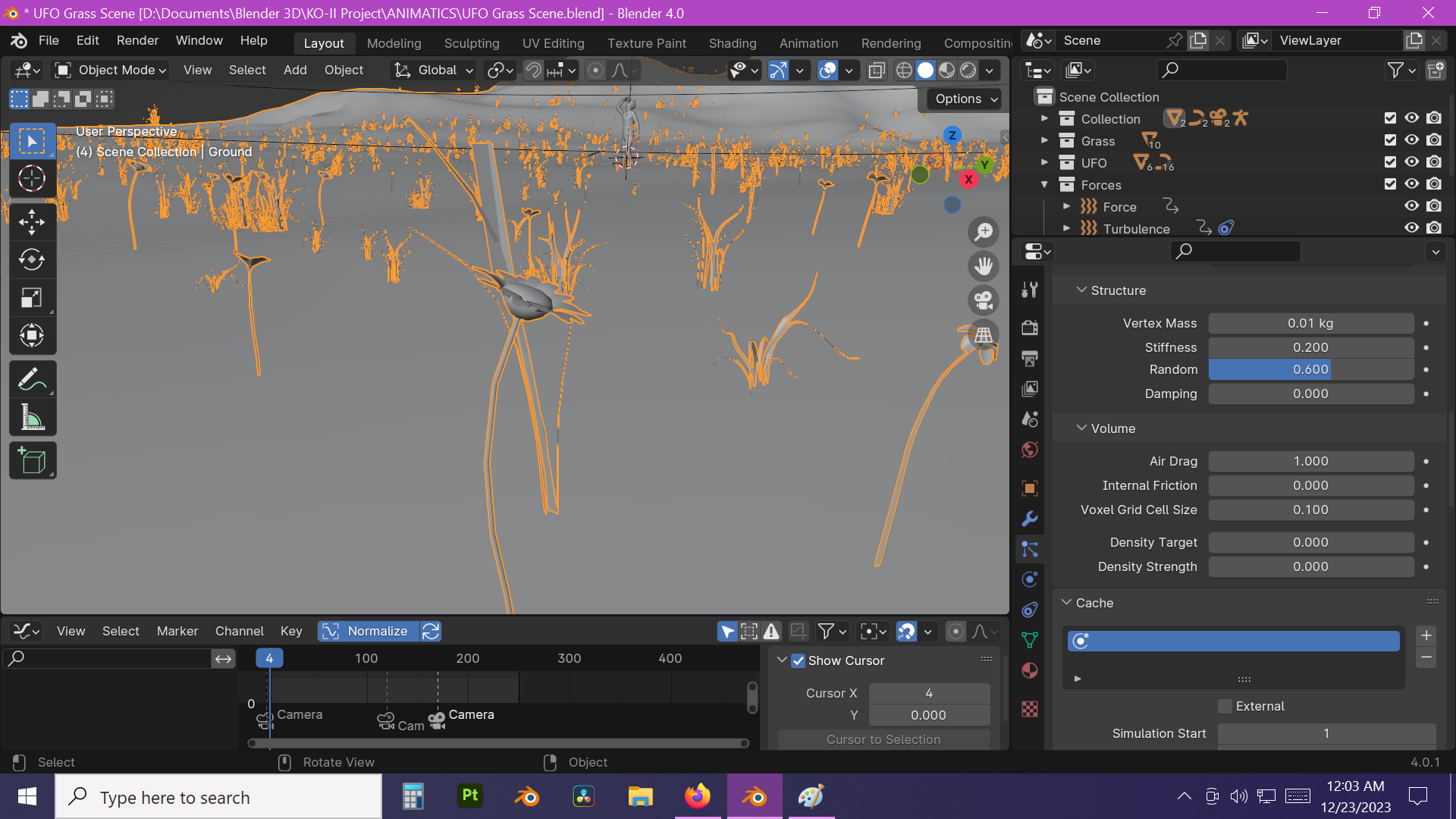1456x819 pixels.
Task: Activate the Move tool
Action: [x=32, y=222]
